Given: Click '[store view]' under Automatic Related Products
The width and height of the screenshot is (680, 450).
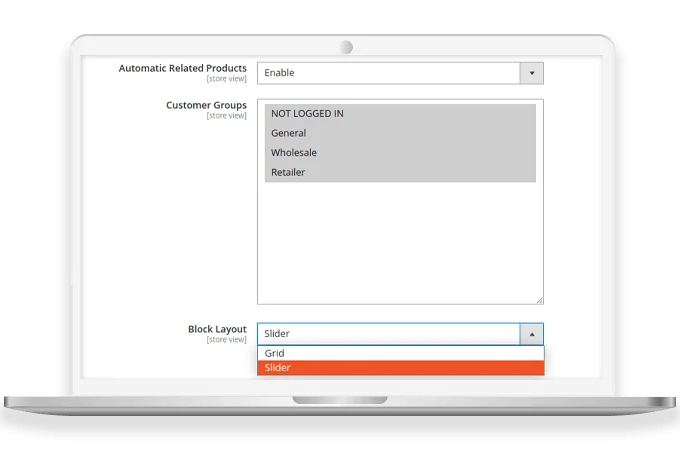Looking at the screenshot, I should point(226,78).
